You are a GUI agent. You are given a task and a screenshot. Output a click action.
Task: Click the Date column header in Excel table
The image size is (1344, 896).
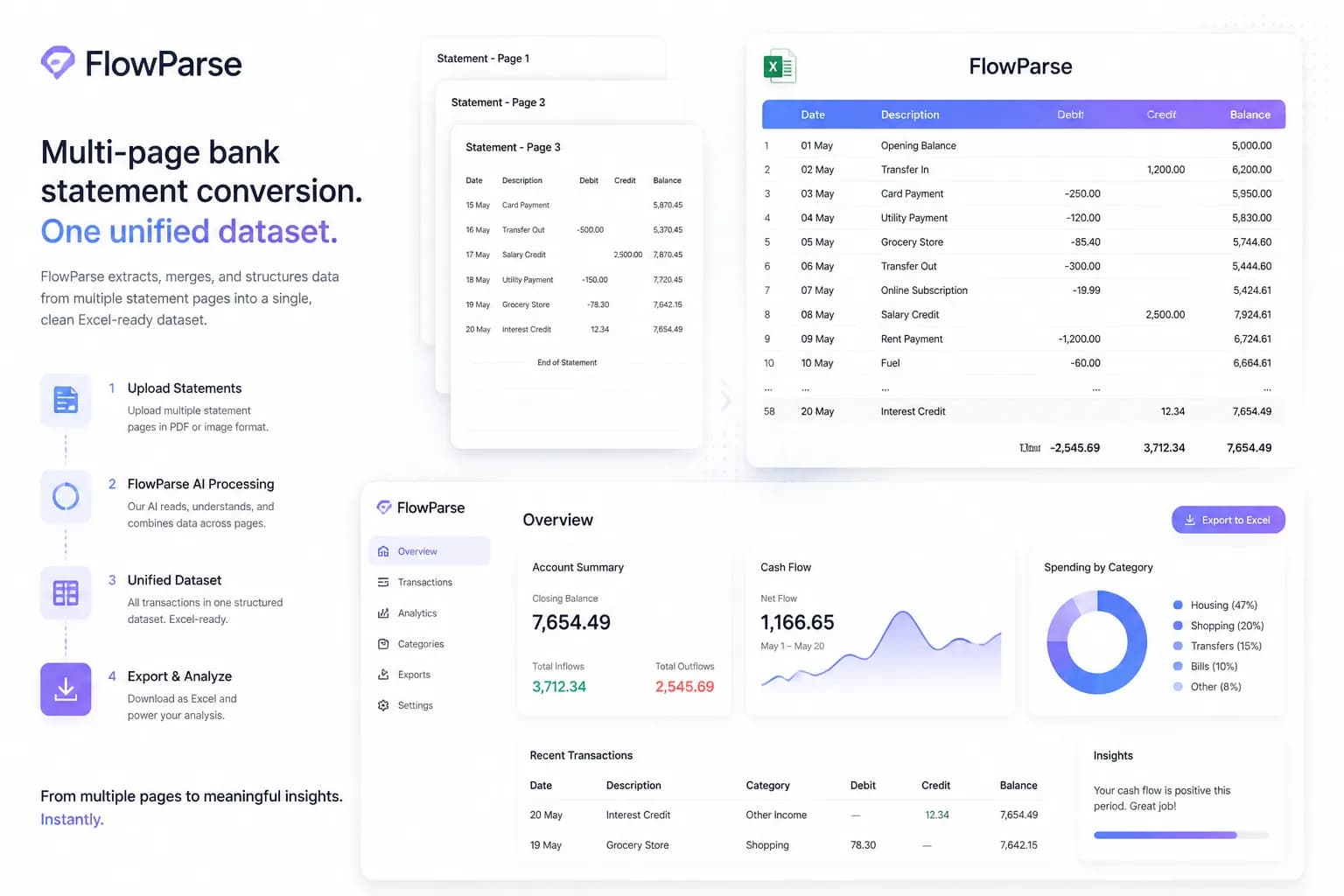tap(813, 115)
